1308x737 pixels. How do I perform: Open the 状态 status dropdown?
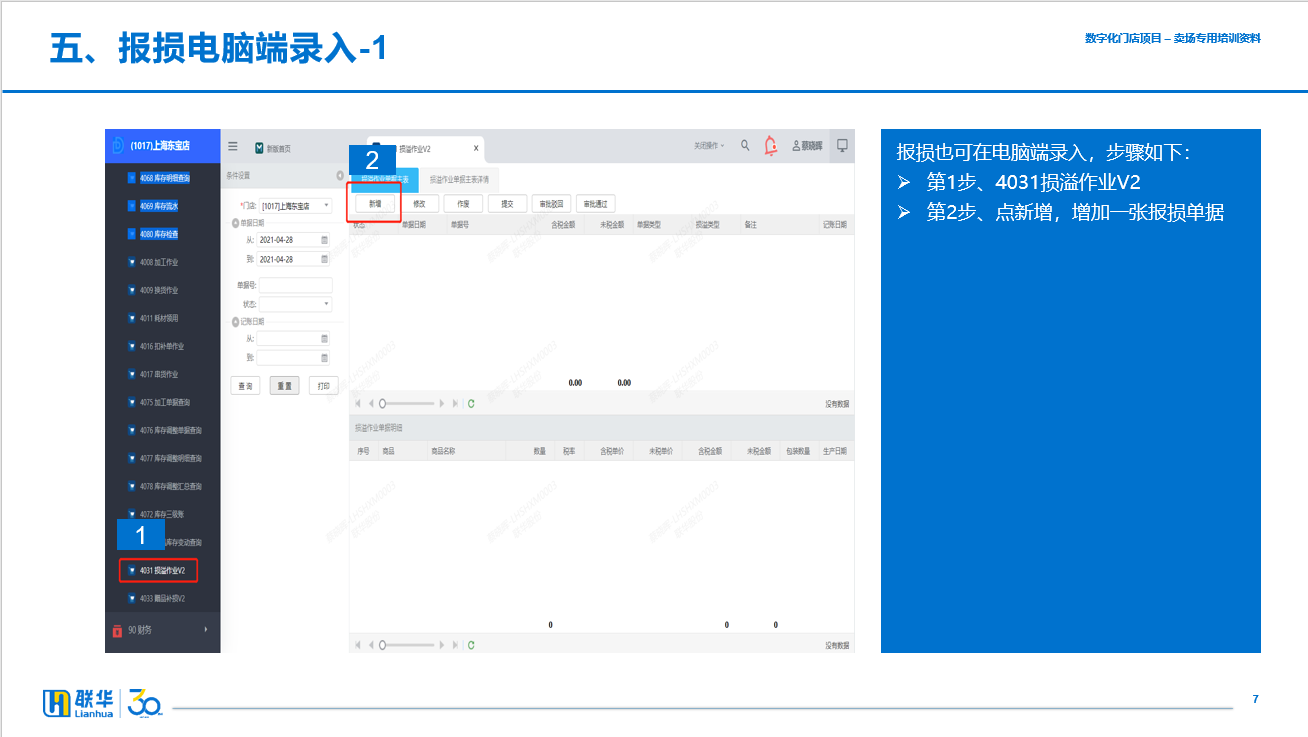pos(296,303)
